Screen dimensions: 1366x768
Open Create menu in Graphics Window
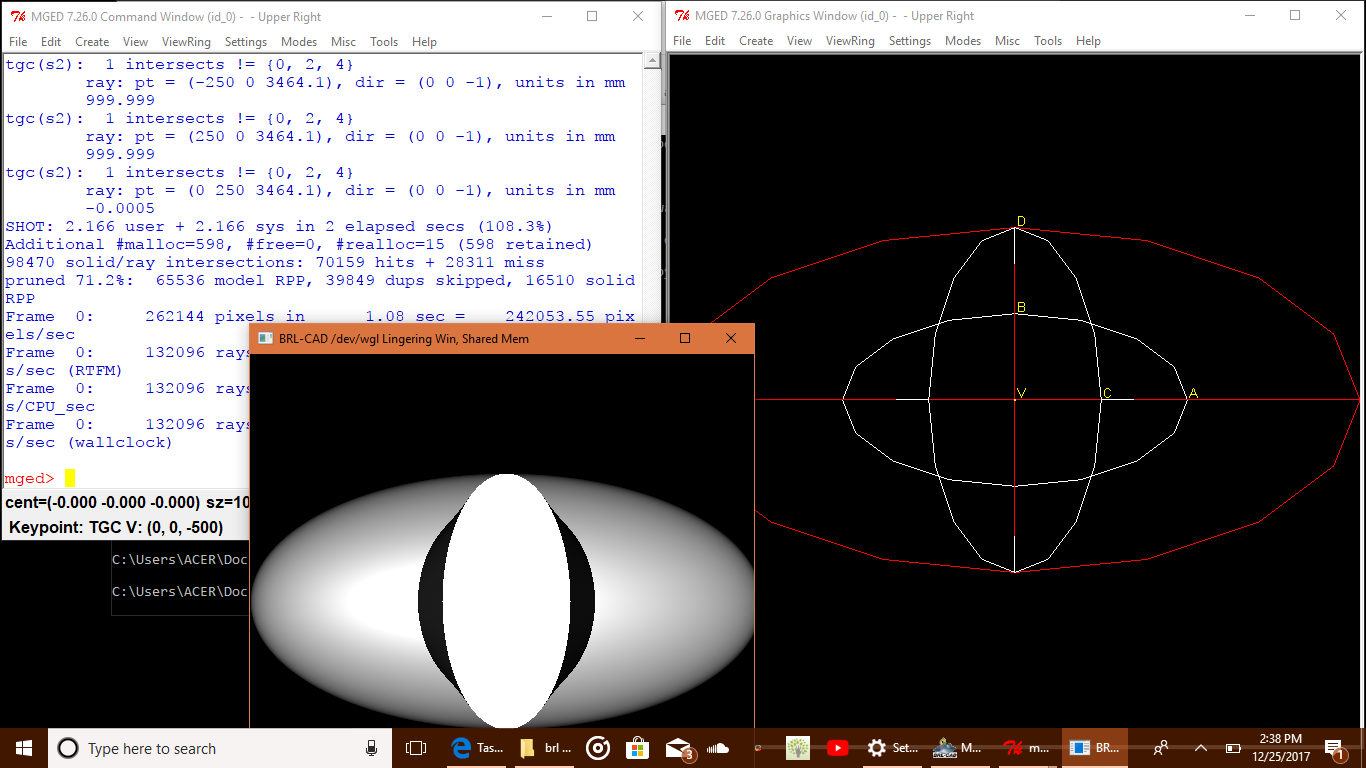pos(756,41)
